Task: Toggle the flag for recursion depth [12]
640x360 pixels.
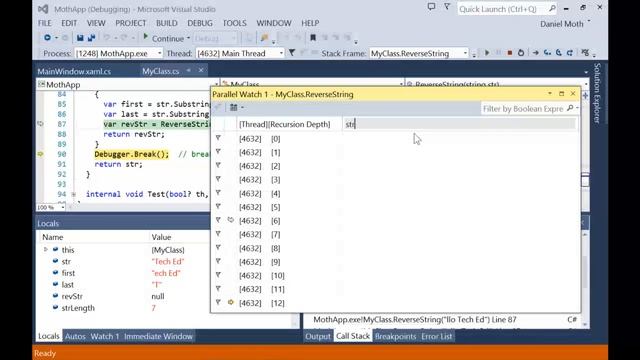Action: (218, 302)
